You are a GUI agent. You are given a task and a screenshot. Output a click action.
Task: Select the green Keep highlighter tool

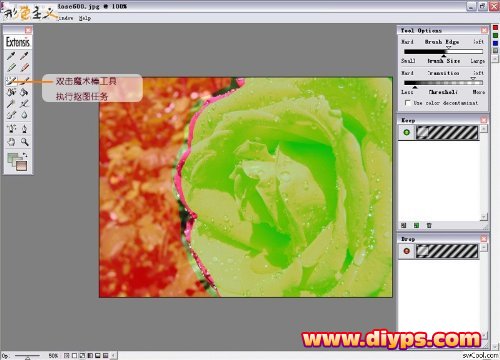tap(11, 68)
